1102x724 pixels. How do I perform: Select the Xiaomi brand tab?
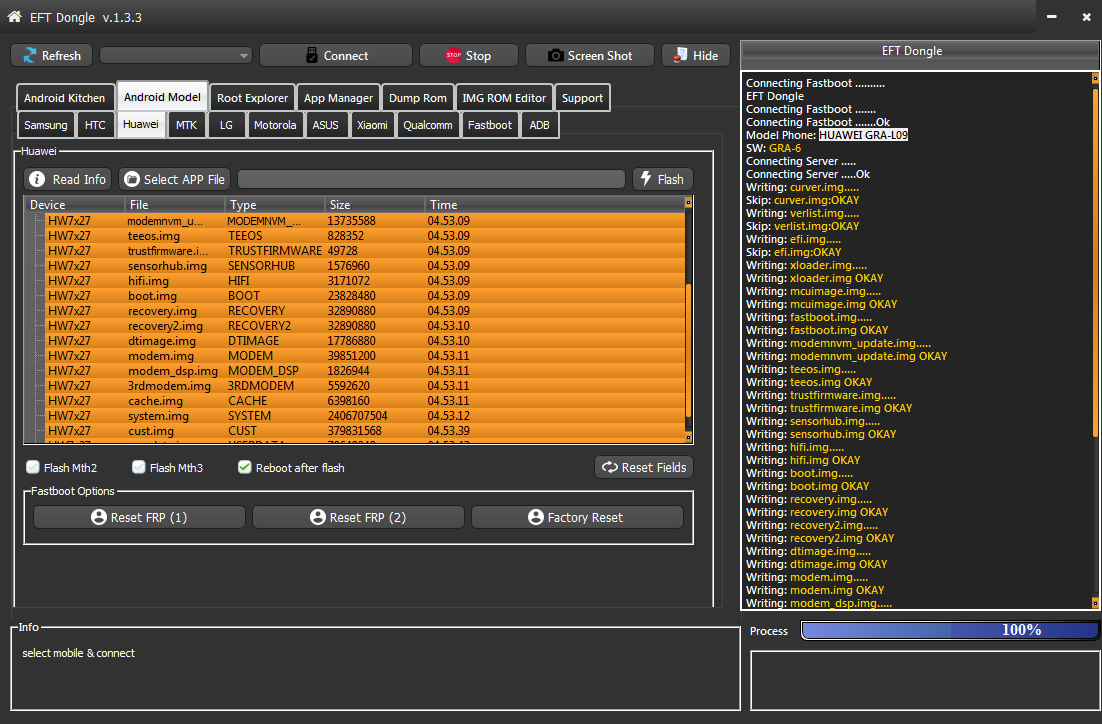click(x=372, y=125)
